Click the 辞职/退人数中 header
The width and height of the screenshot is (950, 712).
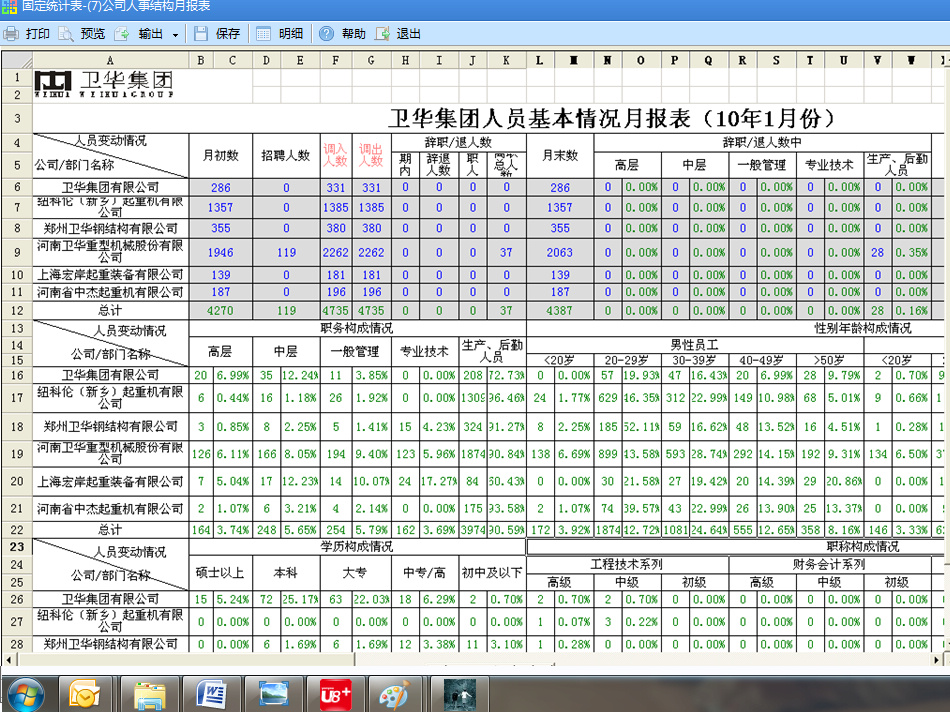pos(762,142)
